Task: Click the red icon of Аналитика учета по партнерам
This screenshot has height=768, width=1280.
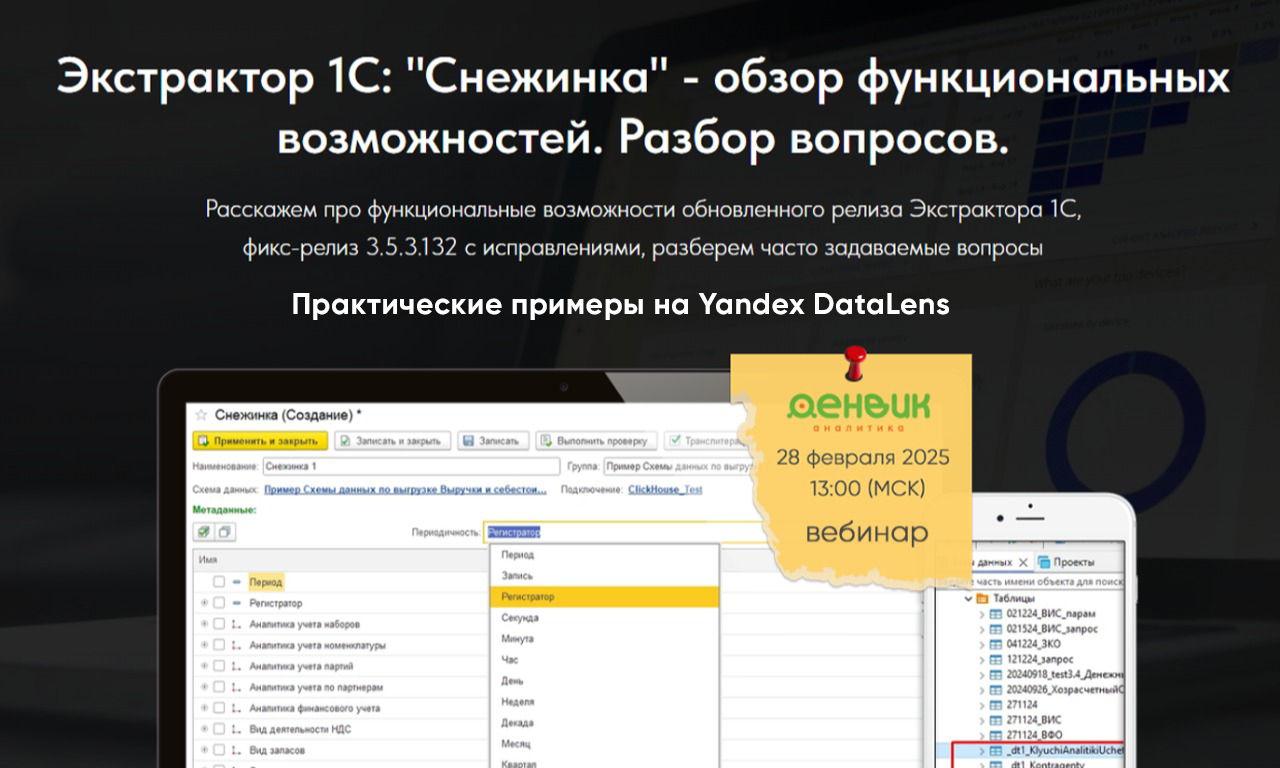Action: coord(237,687)
